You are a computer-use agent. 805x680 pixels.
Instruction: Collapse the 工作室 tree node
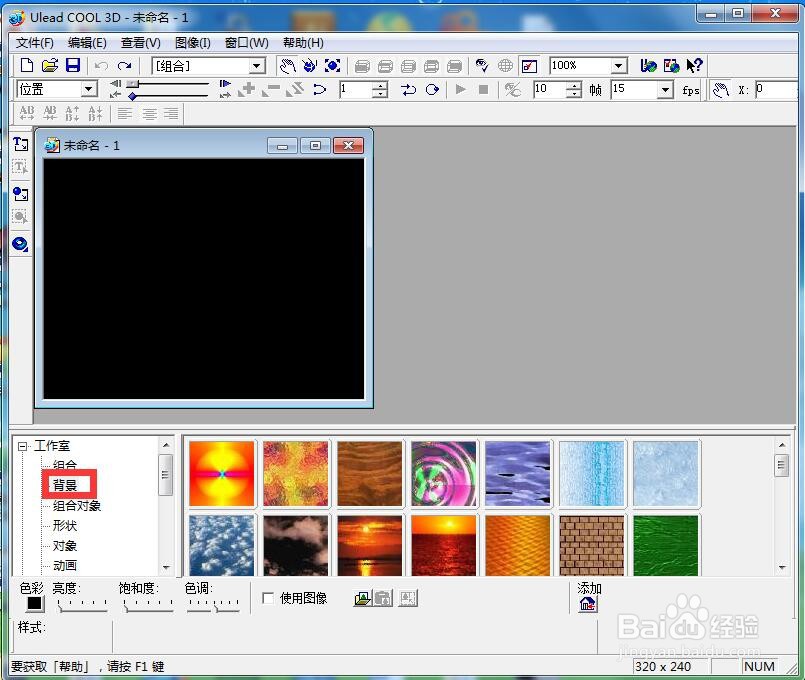pos(22,446)
